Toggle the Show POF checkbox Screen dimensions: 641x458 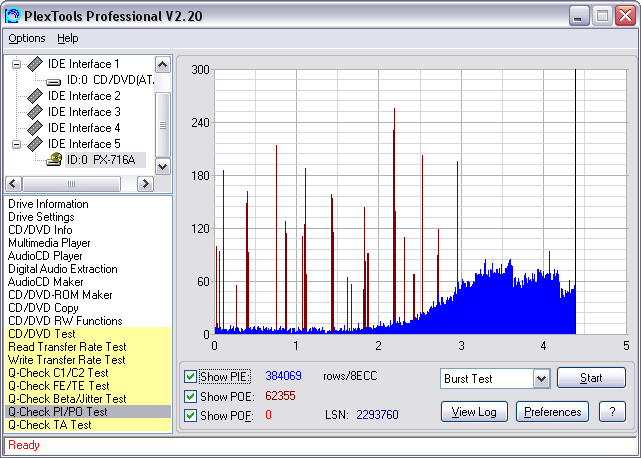[x=190, y=415]
